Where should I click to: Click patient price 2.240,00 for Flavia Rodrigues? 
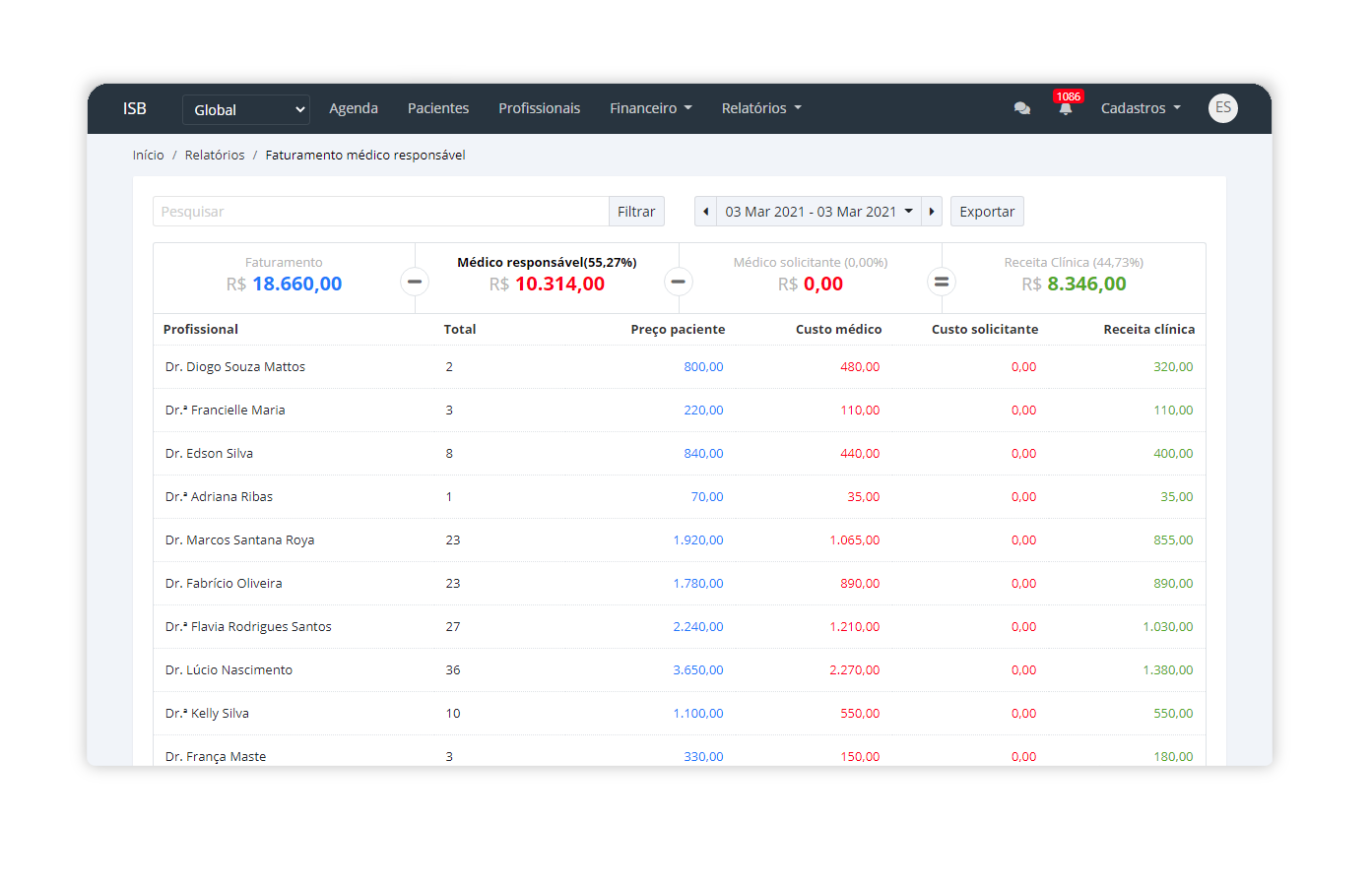click(x=698, y=626)
